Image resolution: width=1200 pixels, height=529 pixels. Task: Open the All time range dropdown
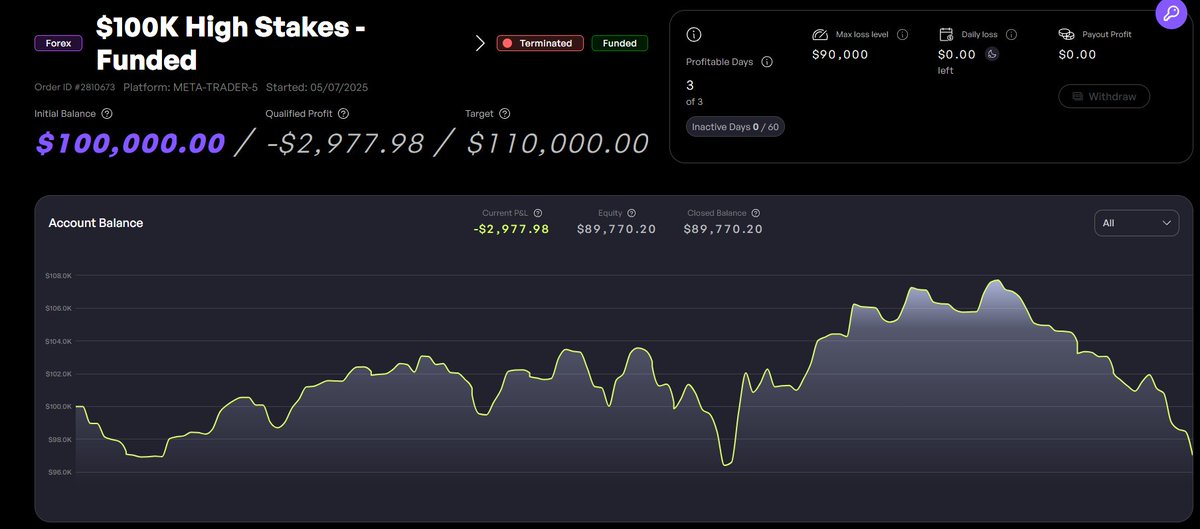coord(1137,223)
